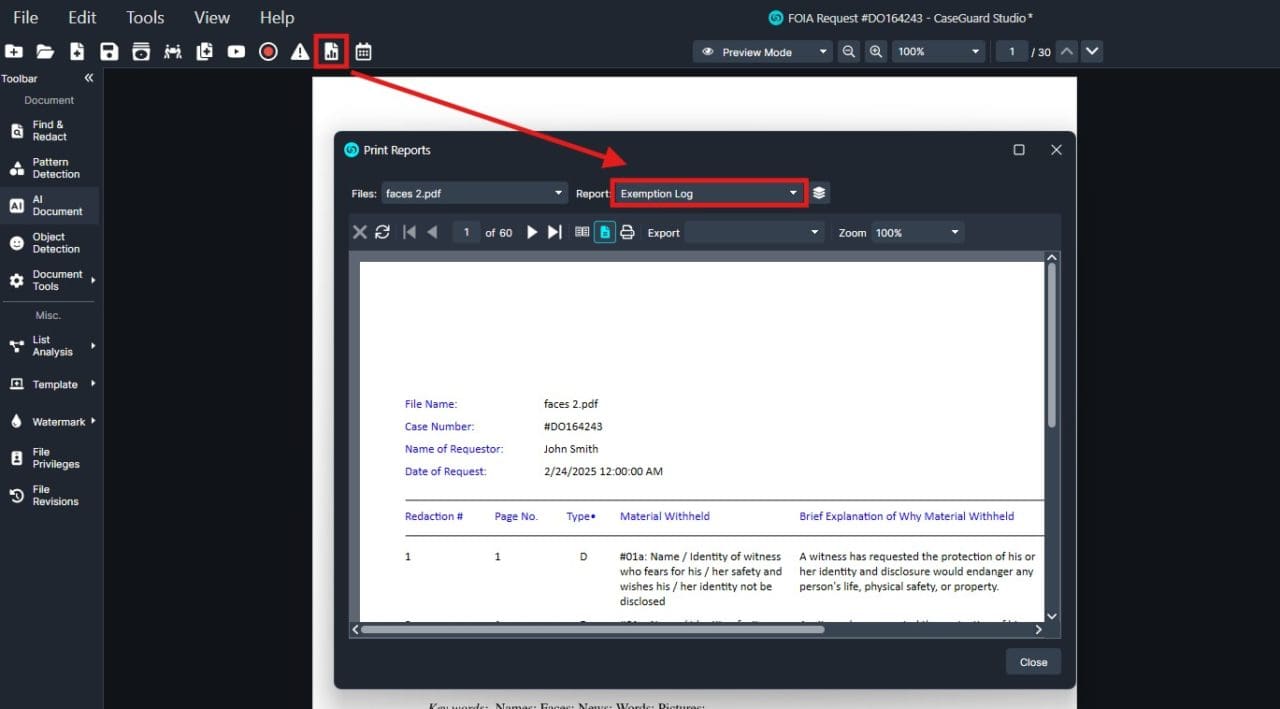Print the report using printer icon
Screen dimensions: 1280x709
coord(628,232)
